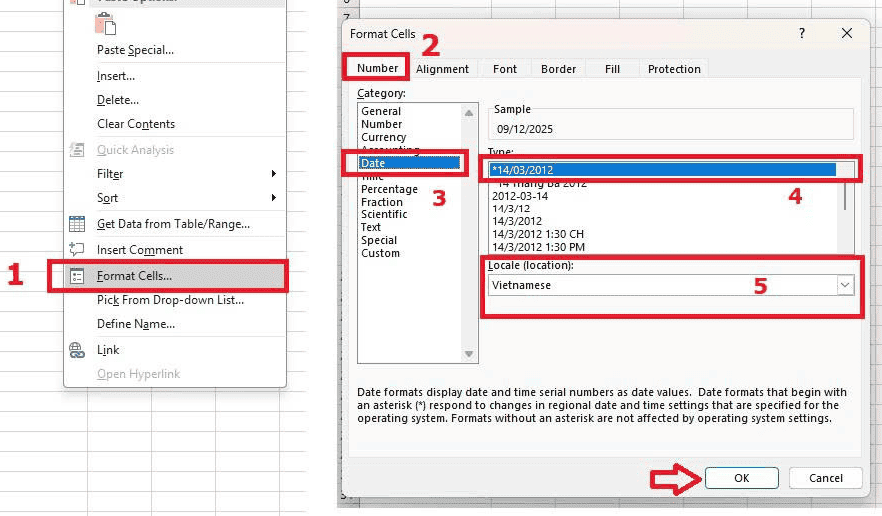The height and width of the screenshot is (516, 882).
Task: Select 14/3/2012 1:30 PM type
Action: click(x=538, y=247)
